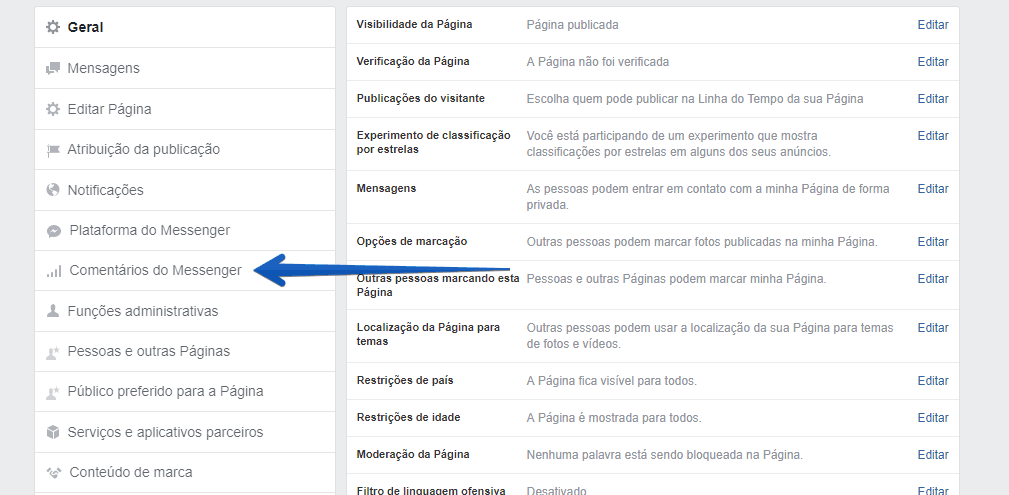Click 'A Página não foi verificada' text
Viewport: 1009px width, 495px height.
(598, 62)
